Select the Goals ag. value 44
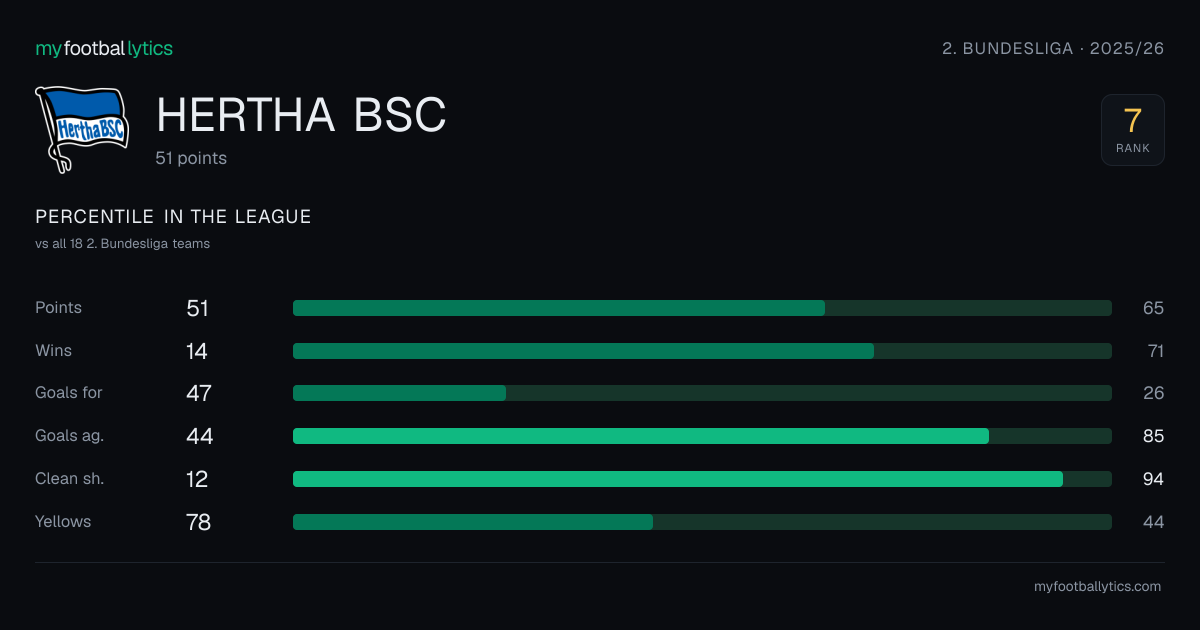 pos(200,436)
